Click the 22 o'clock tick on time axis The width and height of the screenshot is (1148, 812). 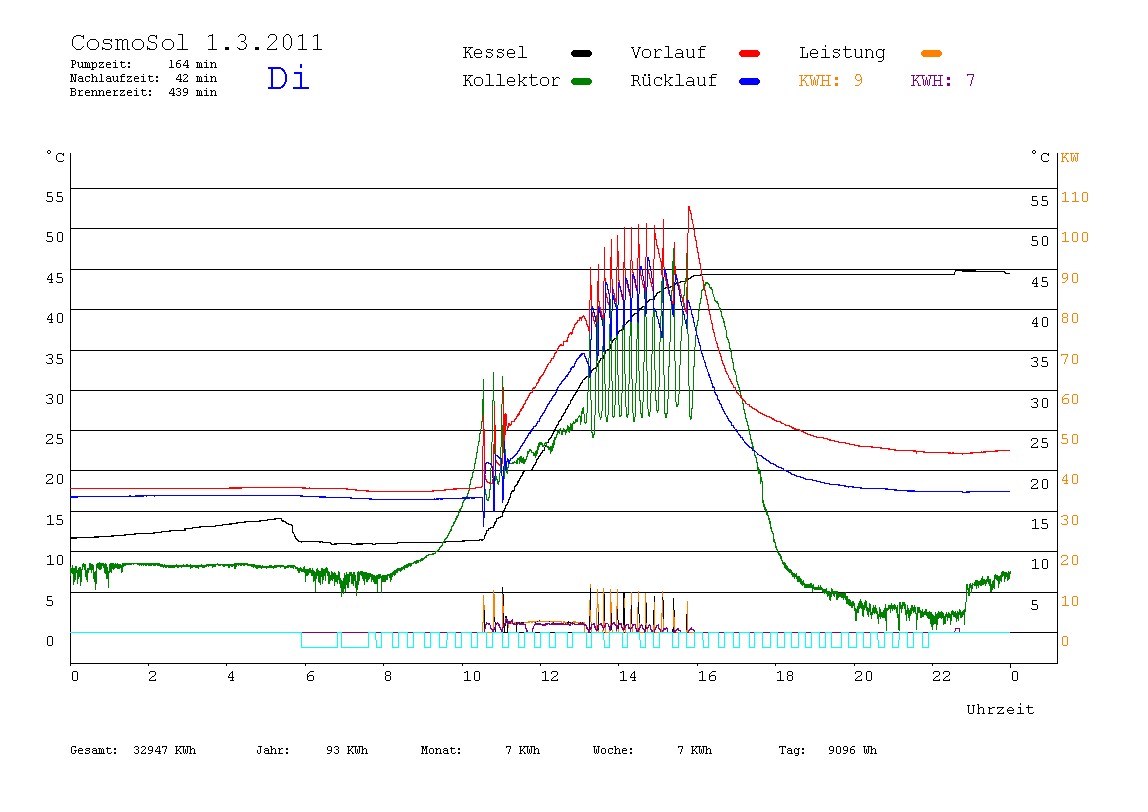[942, 677]
